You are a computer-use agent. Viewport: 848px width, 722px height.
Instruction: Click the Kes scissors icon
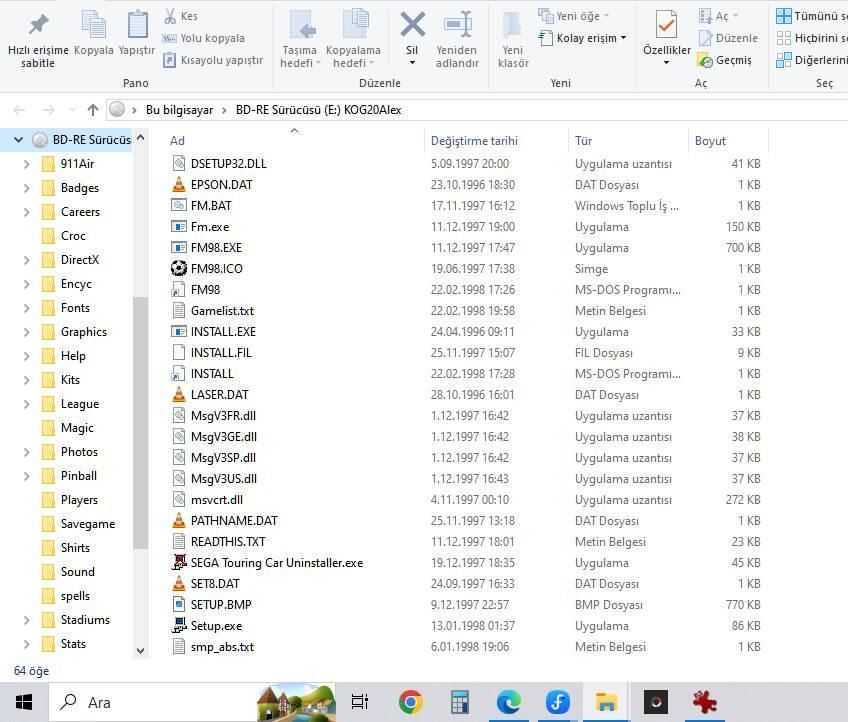[x=170, y=16]
